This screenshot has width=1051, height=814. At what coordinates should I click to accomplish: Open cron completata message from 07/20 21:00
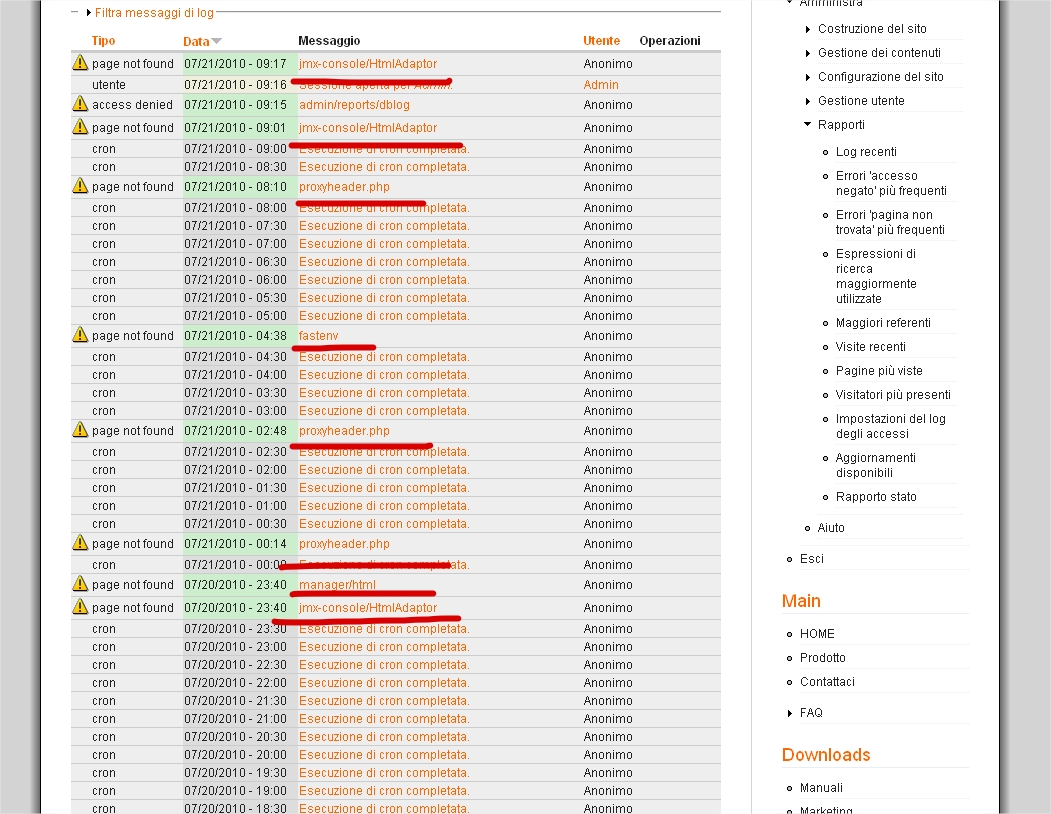coord(384,719)
